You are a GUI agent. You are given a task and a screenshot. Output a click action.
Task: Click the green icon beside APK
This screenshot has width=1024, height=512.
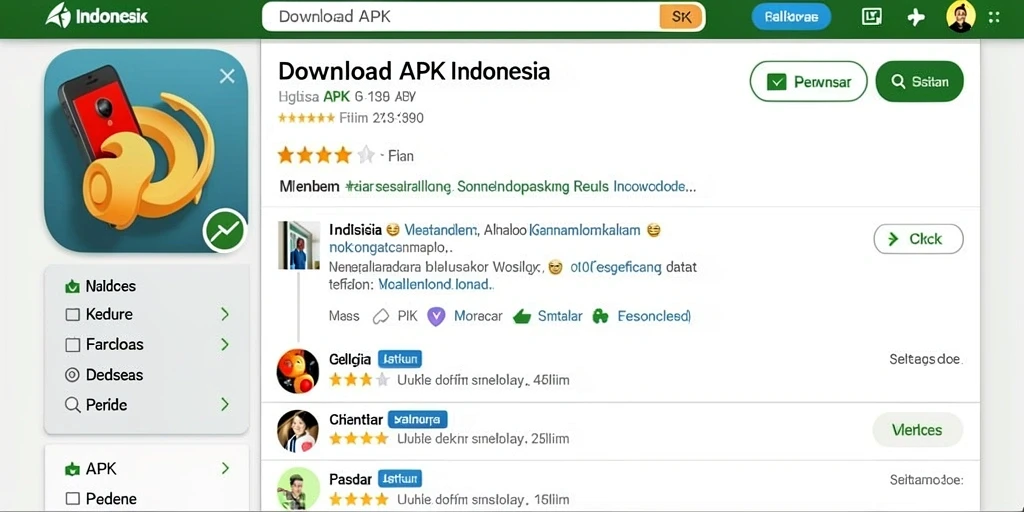(72, 469)
